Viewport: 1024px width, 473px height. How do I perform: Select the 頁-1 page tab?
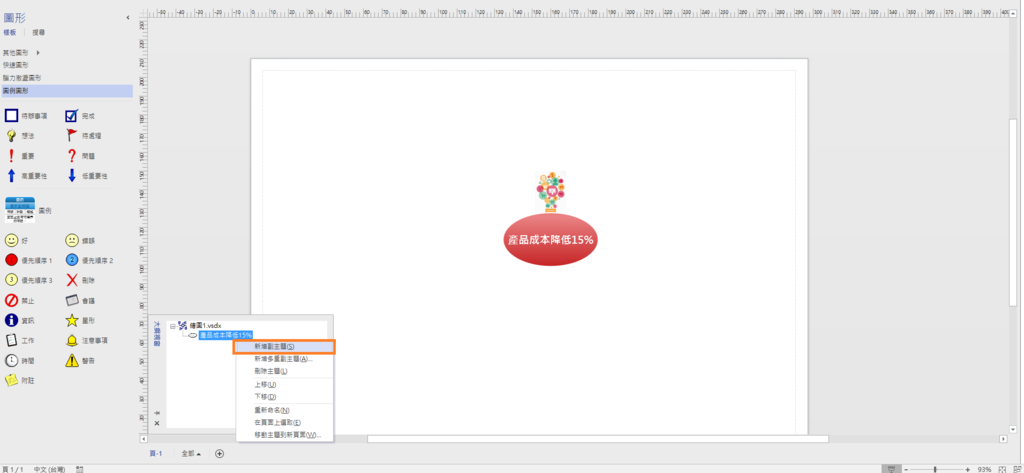click(155, 453)
